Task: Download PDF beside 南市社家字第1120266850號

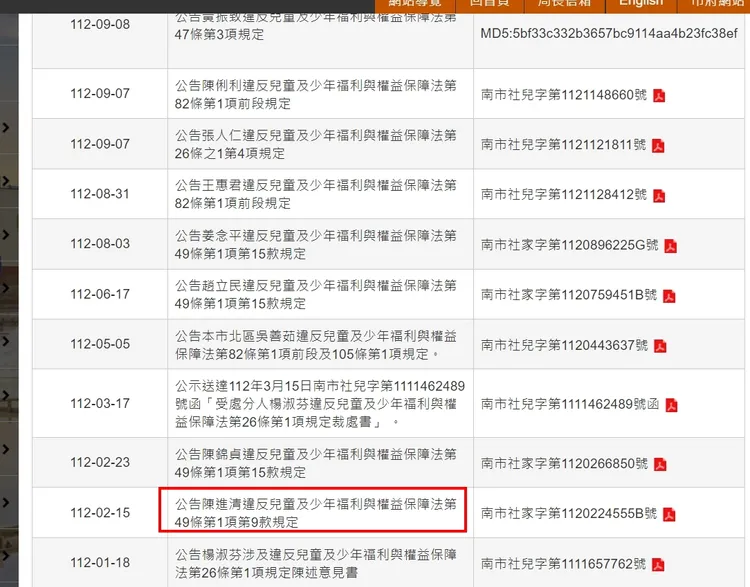Action: [659, 464]
